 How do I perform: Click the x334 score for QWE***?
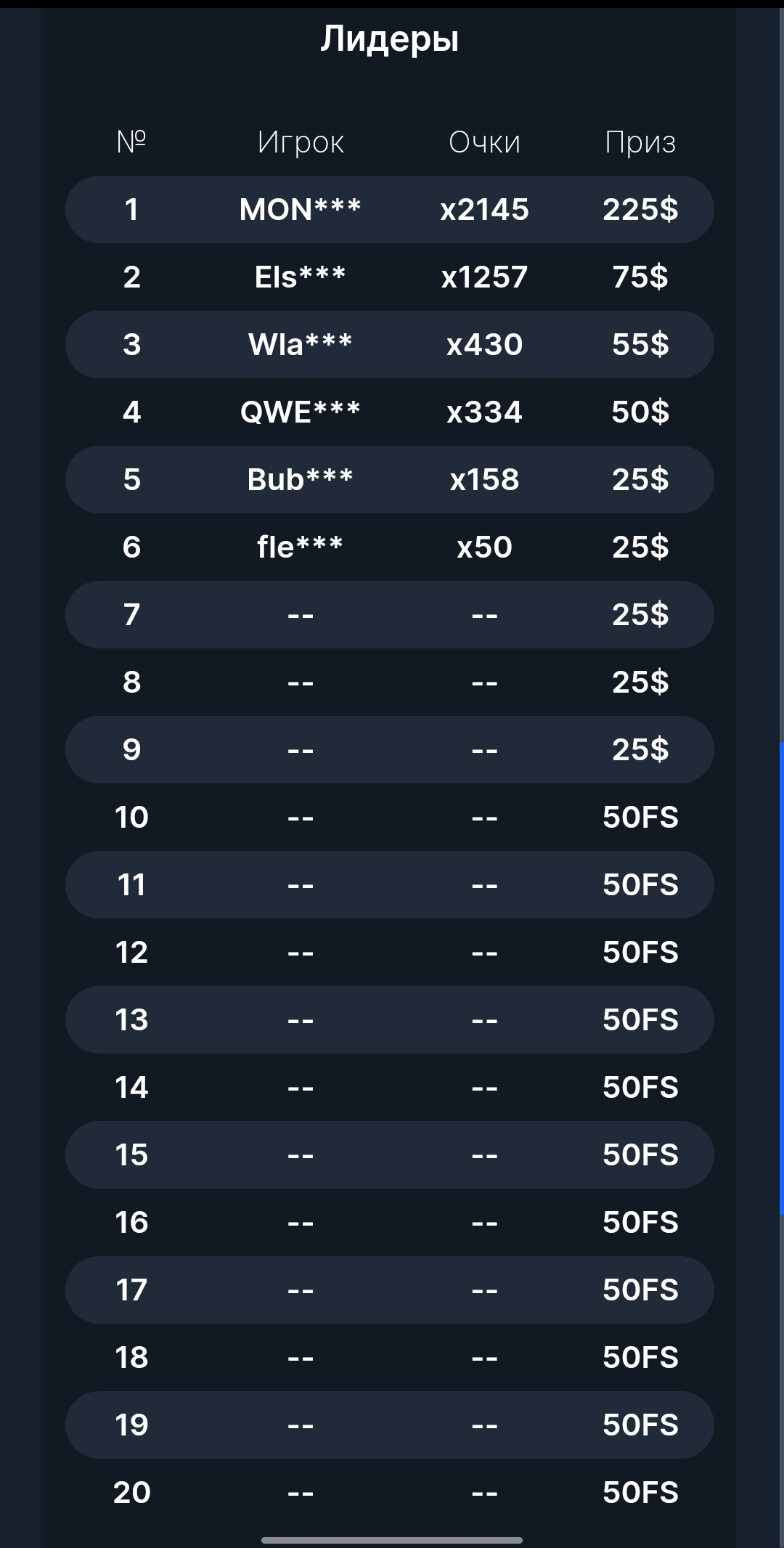pos(484,412)
